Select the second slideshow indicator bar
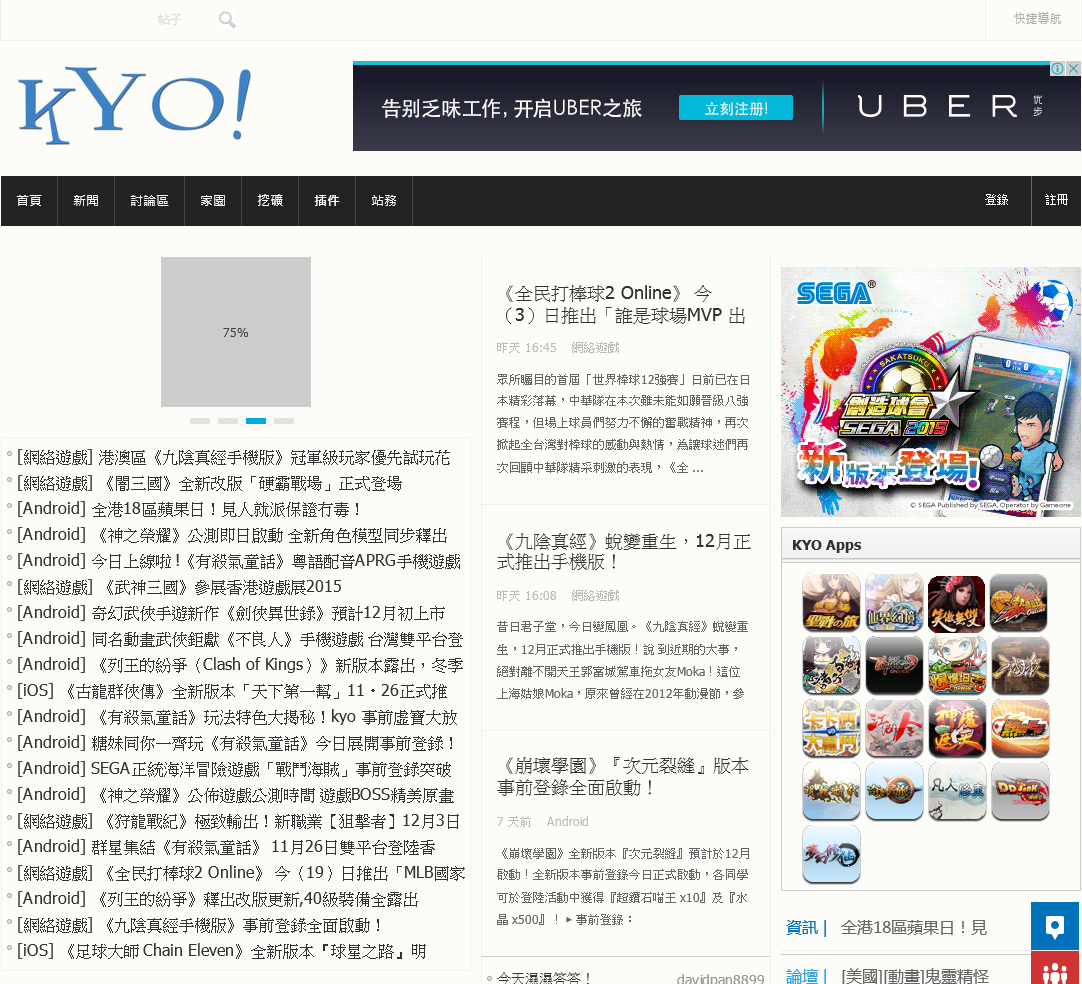The image size is (1082, 984). 228,421
